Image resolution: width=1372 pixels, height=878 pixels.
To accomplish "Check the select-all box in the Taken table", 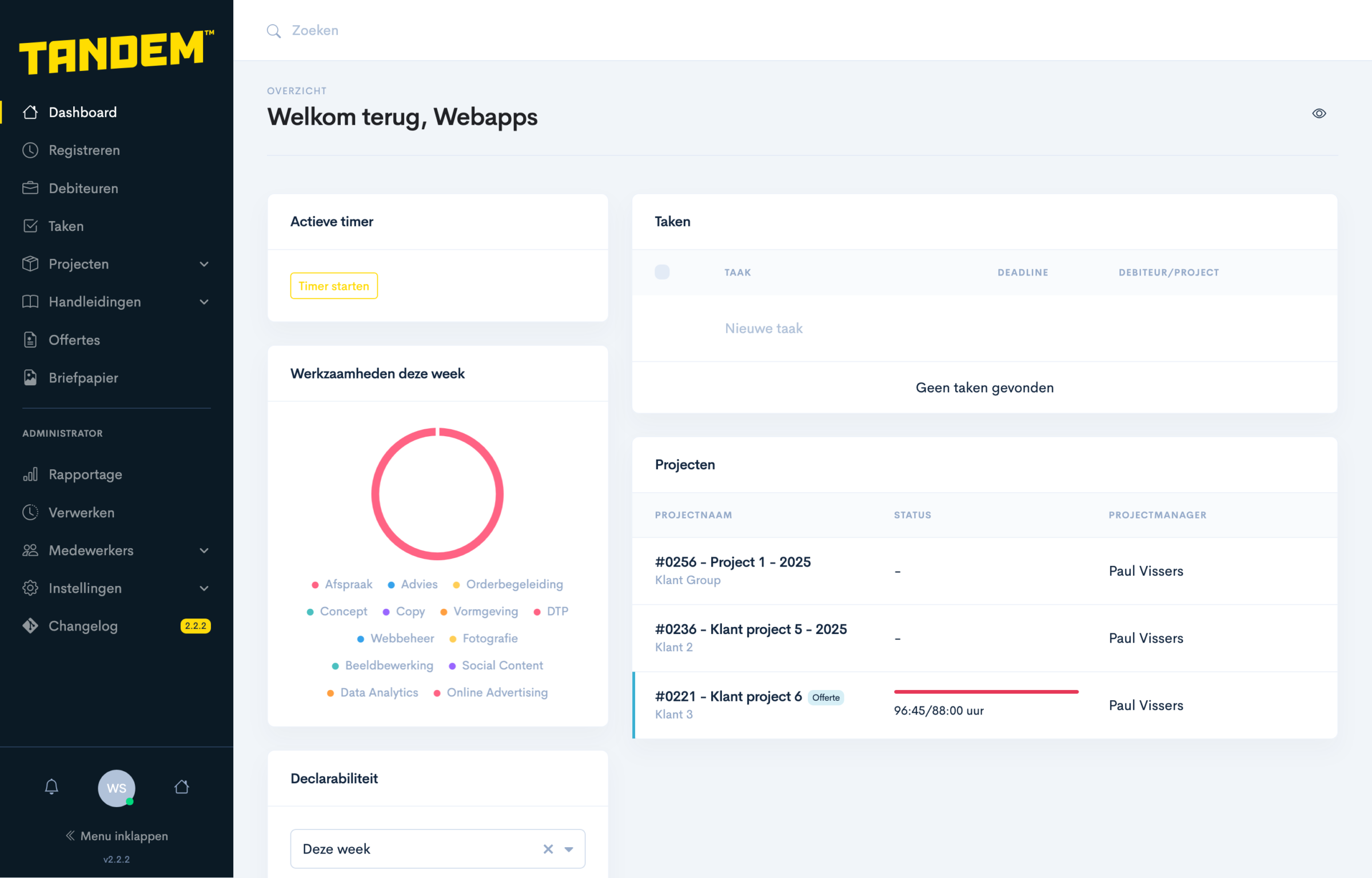I will [x=662, y=272].
